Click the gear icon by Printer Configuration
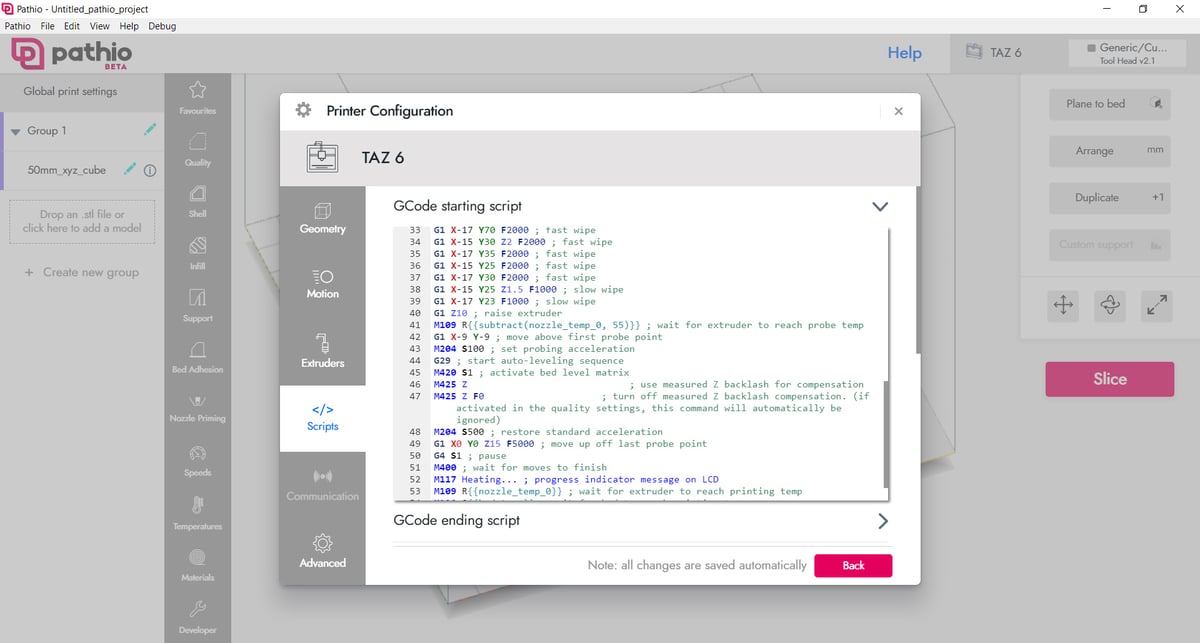Image resolution: width=1200 pixels, height=643 pixels. pos(303,111)
